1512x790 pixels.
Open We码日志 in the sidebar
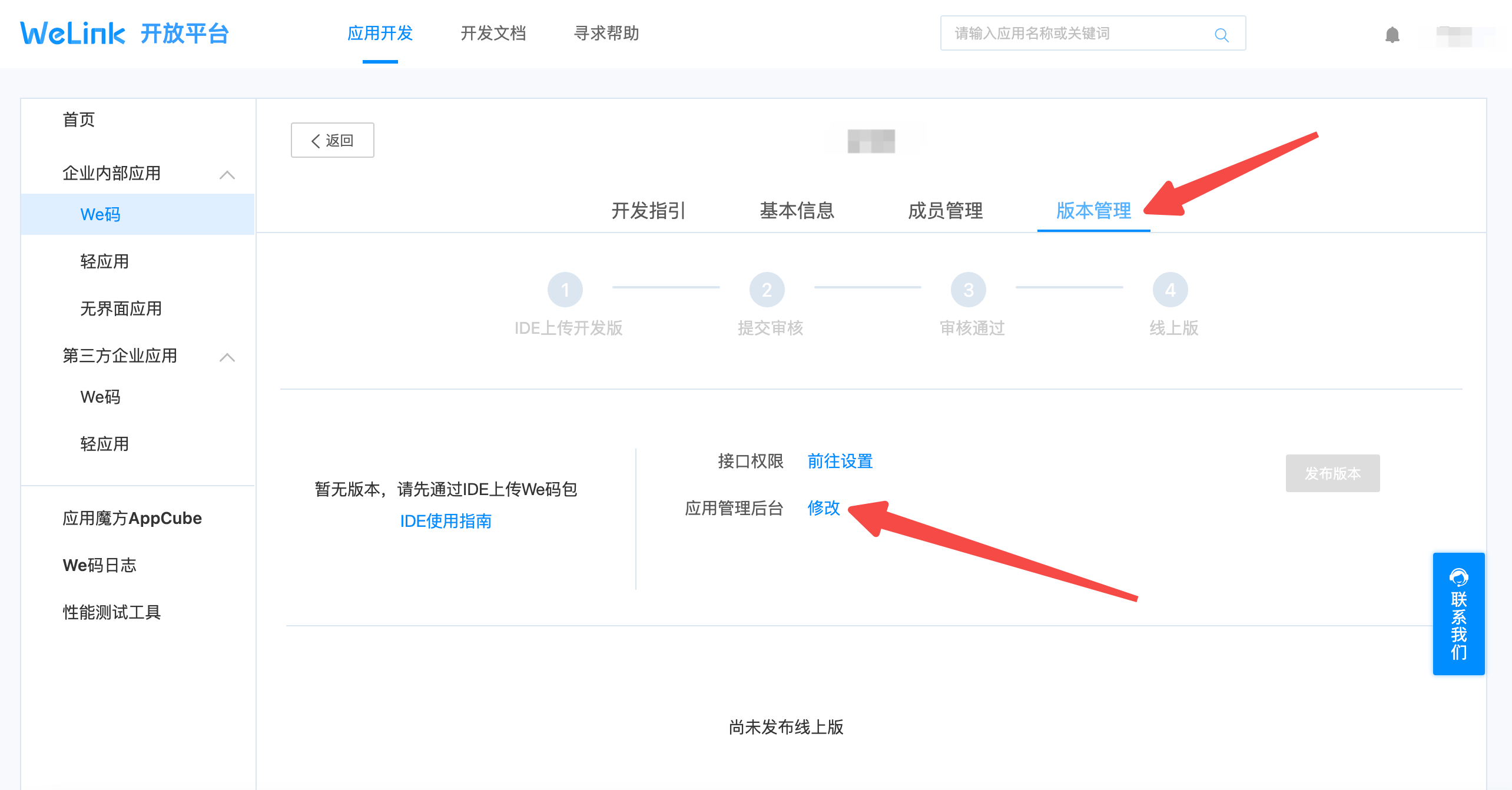click(100, 565)
